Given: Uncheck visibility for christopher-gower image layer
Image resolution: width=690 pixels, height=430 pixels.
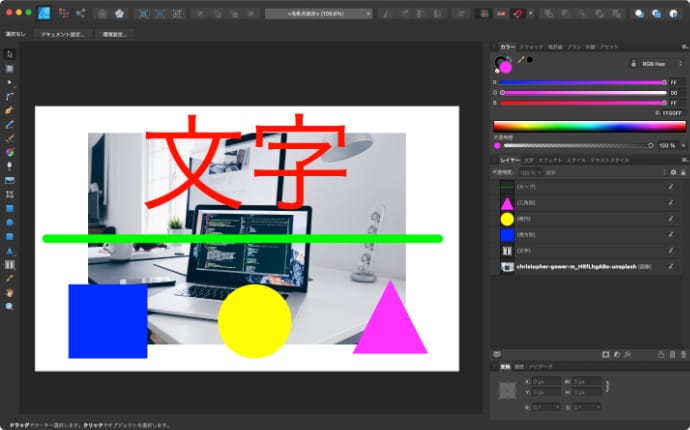Looking at the screenshot, I should [670, 267].
